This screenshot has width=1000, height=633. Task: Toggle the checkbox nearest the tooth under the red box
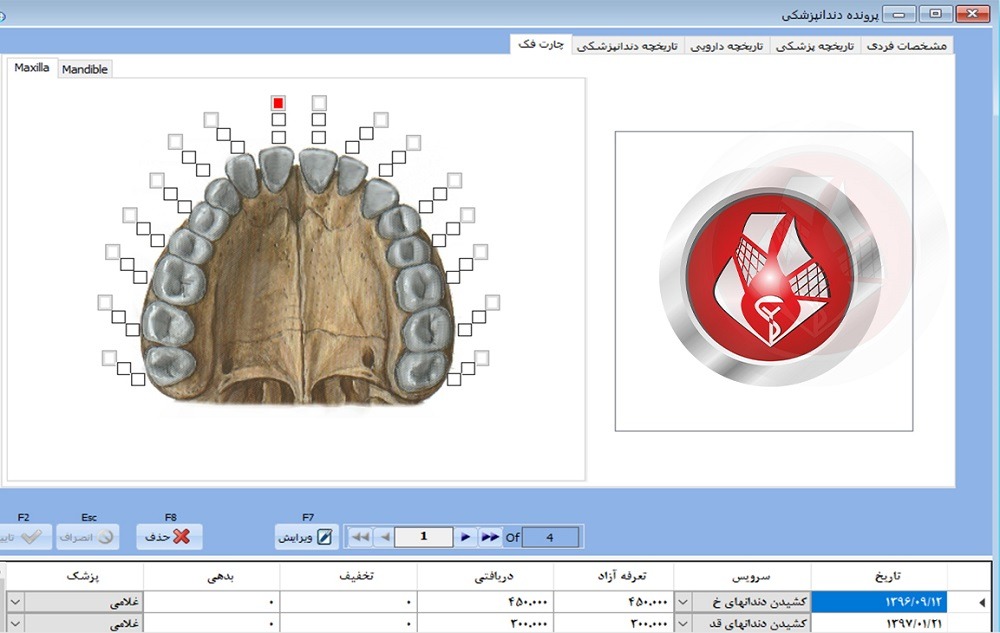279,137
